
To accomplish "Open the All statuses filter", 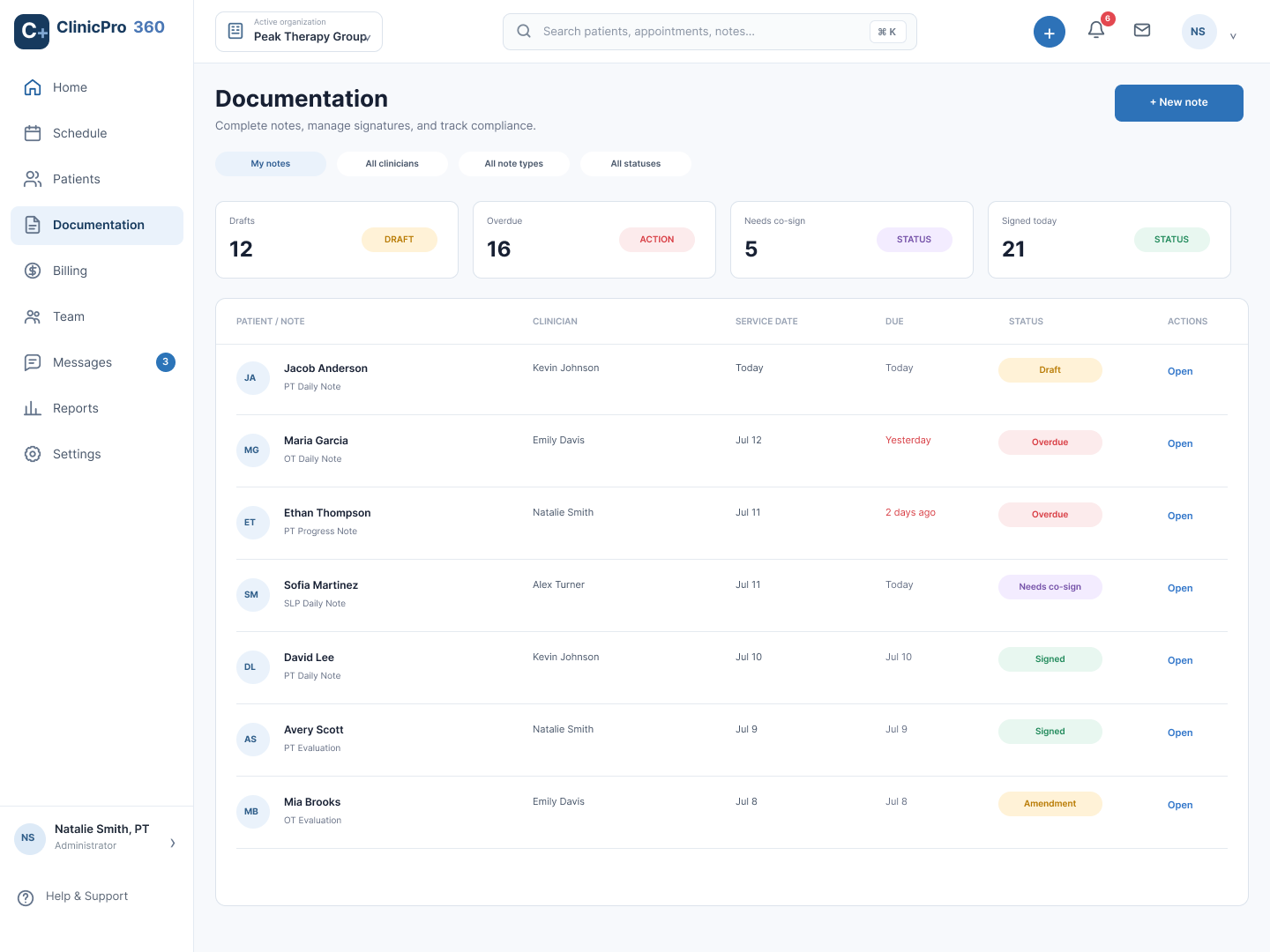I will tap(636, 164).
